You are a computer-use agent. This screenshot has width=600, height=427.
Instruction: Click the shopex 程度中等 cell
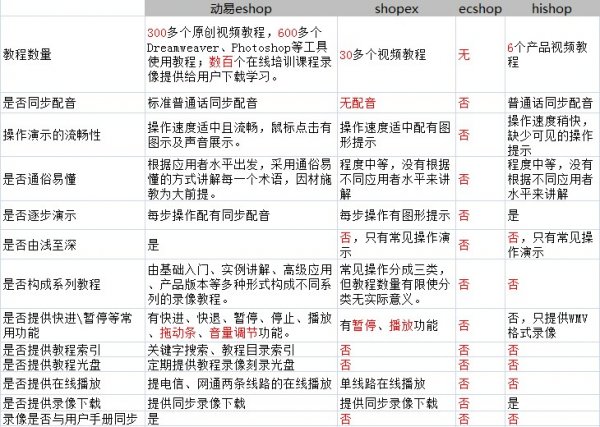coord(395,179)
